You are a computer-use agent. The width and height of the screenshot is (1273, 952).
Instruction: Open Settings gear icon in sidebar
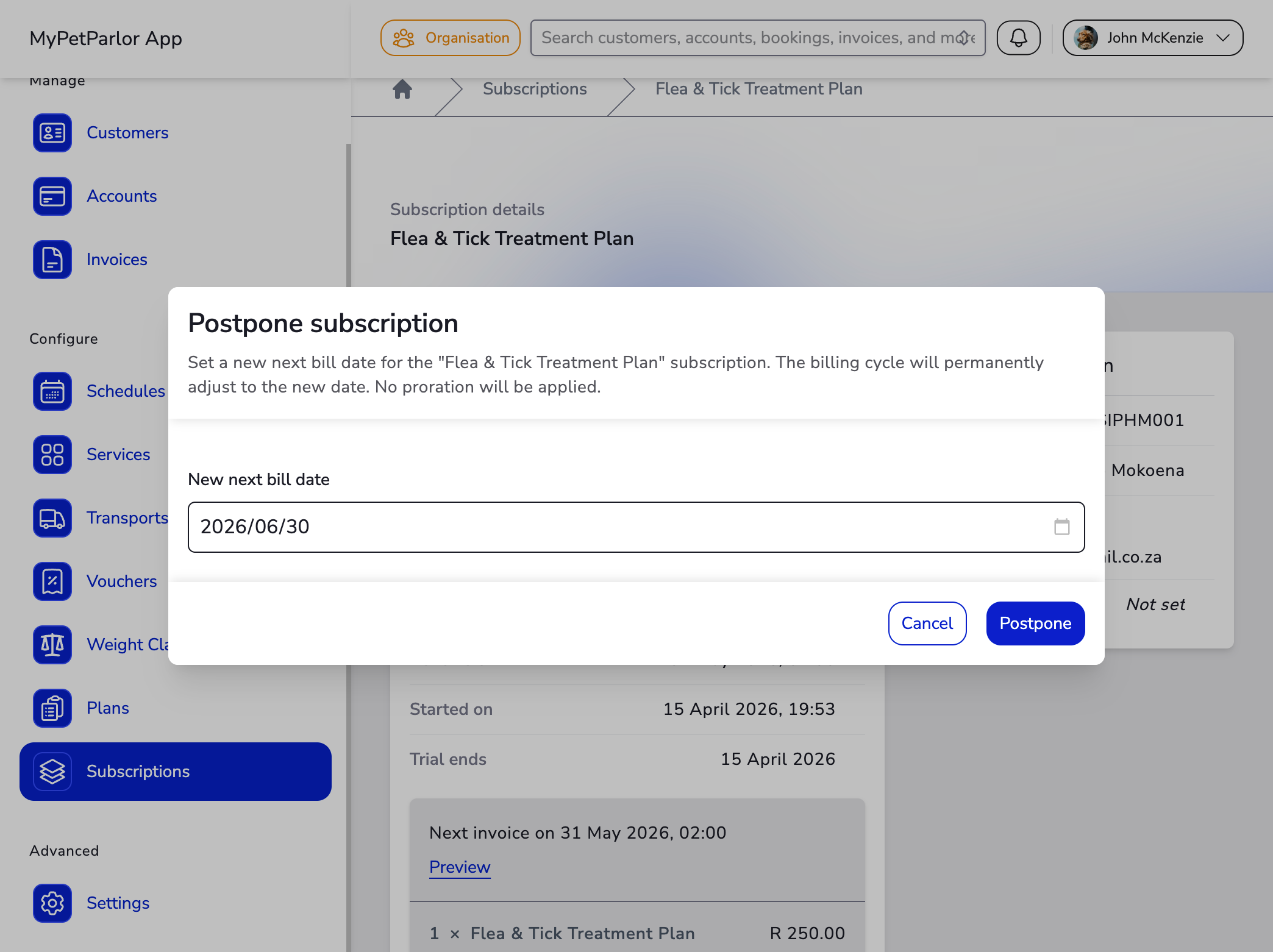click(x=52, y=903)
